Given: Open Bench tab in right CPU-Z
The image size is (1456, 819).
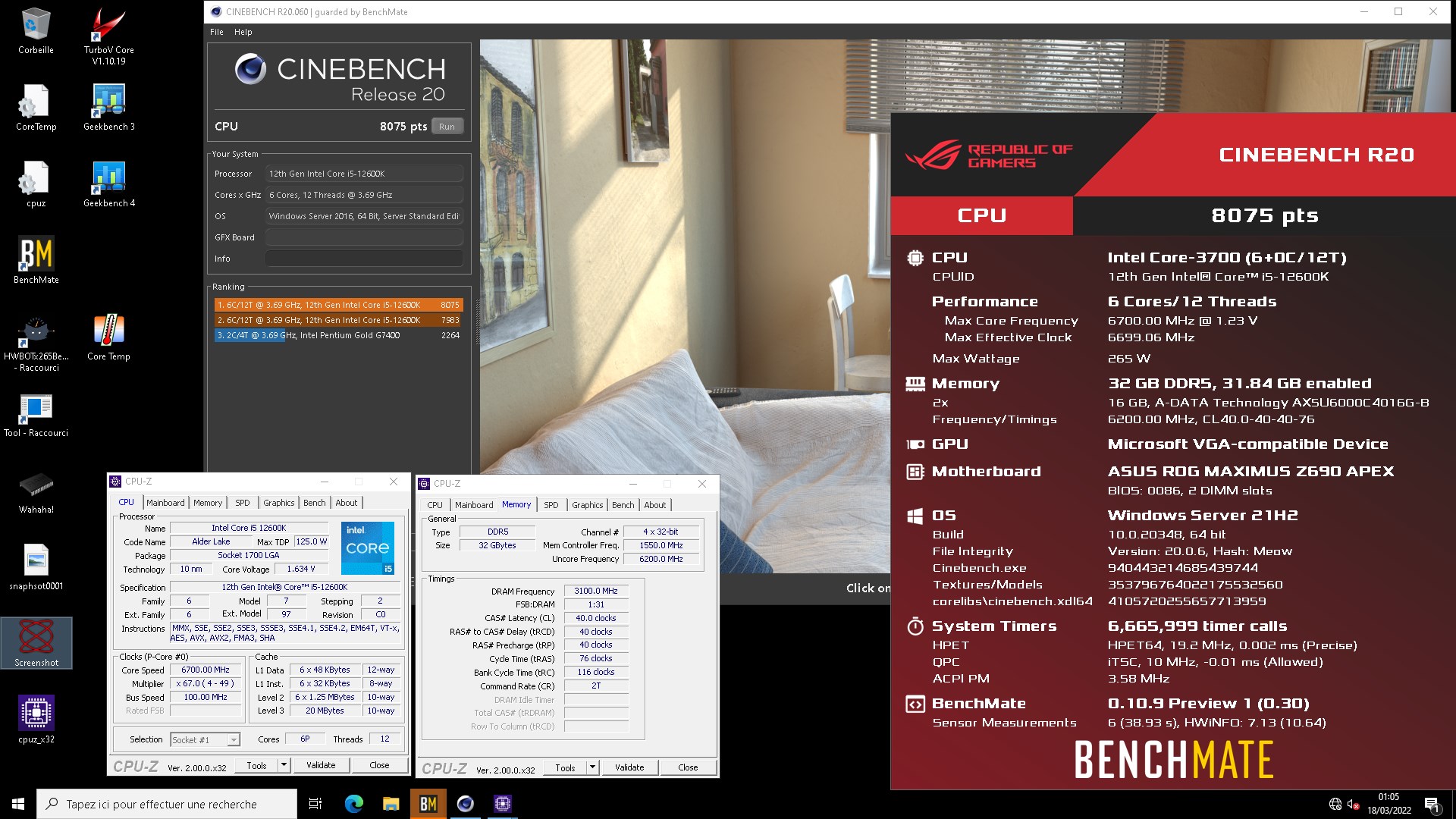Looking at the screenshot, I should pos(623,505).
